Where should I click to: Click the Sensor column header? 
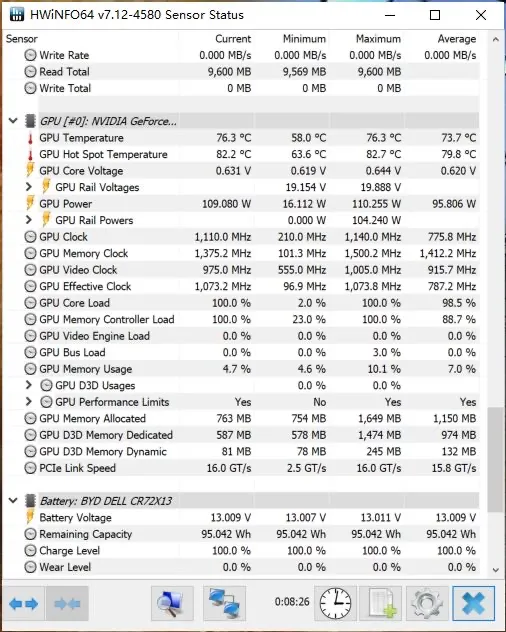click(22, 39)
